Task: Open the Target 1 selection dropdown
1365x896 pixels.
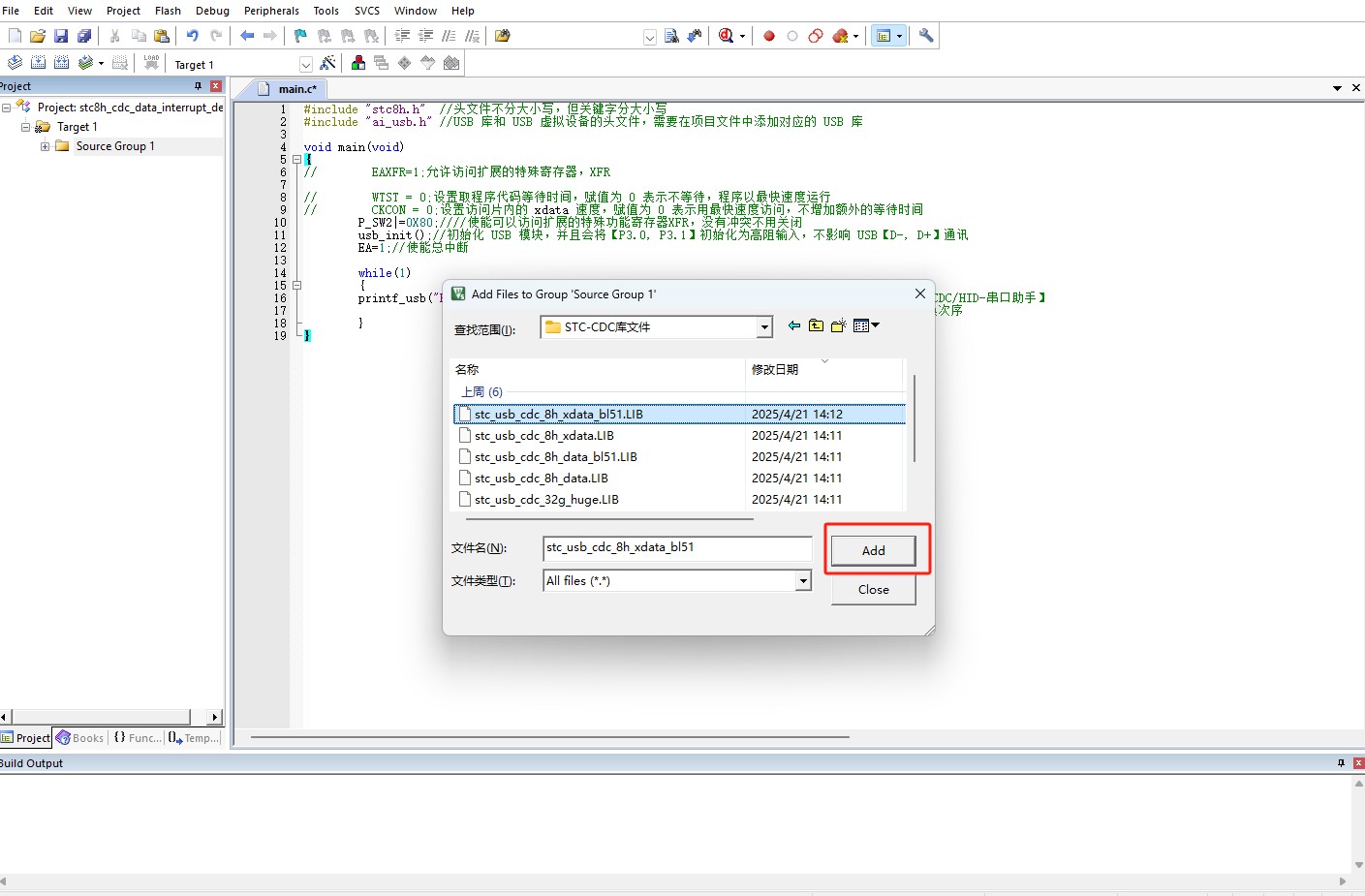Action: (306, 65)
